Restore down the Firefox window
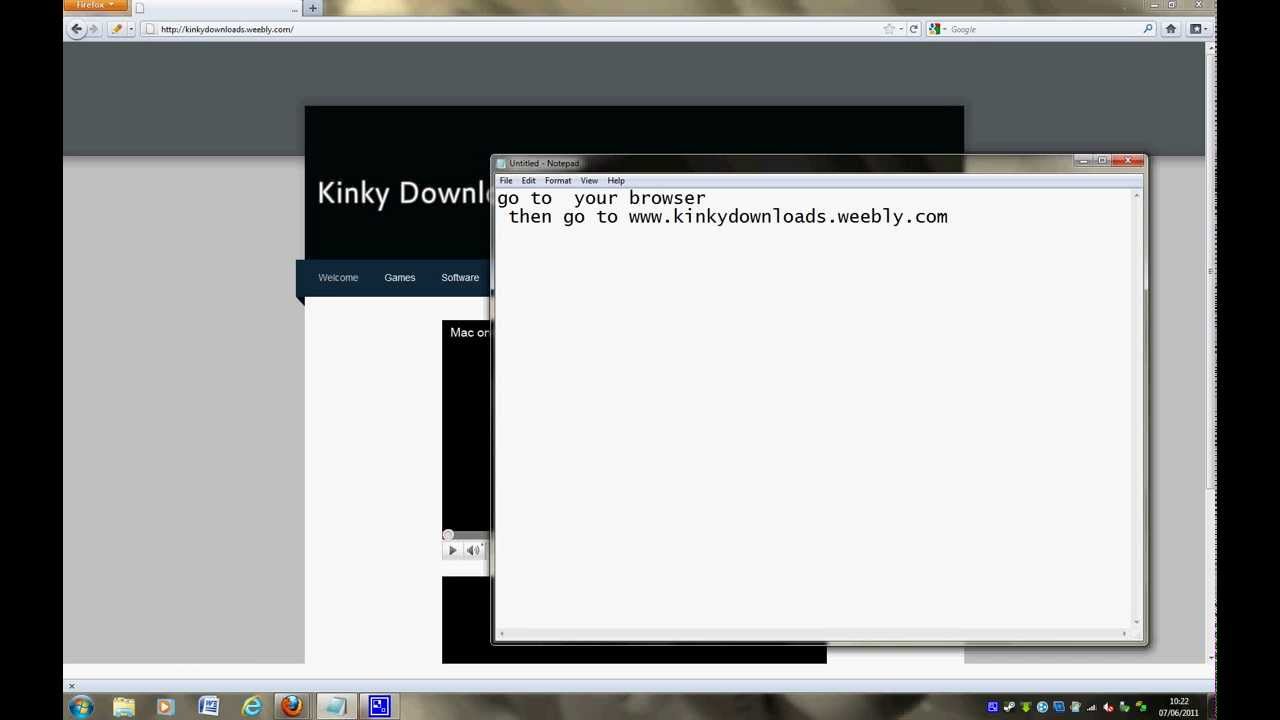 coord(1172,5)
